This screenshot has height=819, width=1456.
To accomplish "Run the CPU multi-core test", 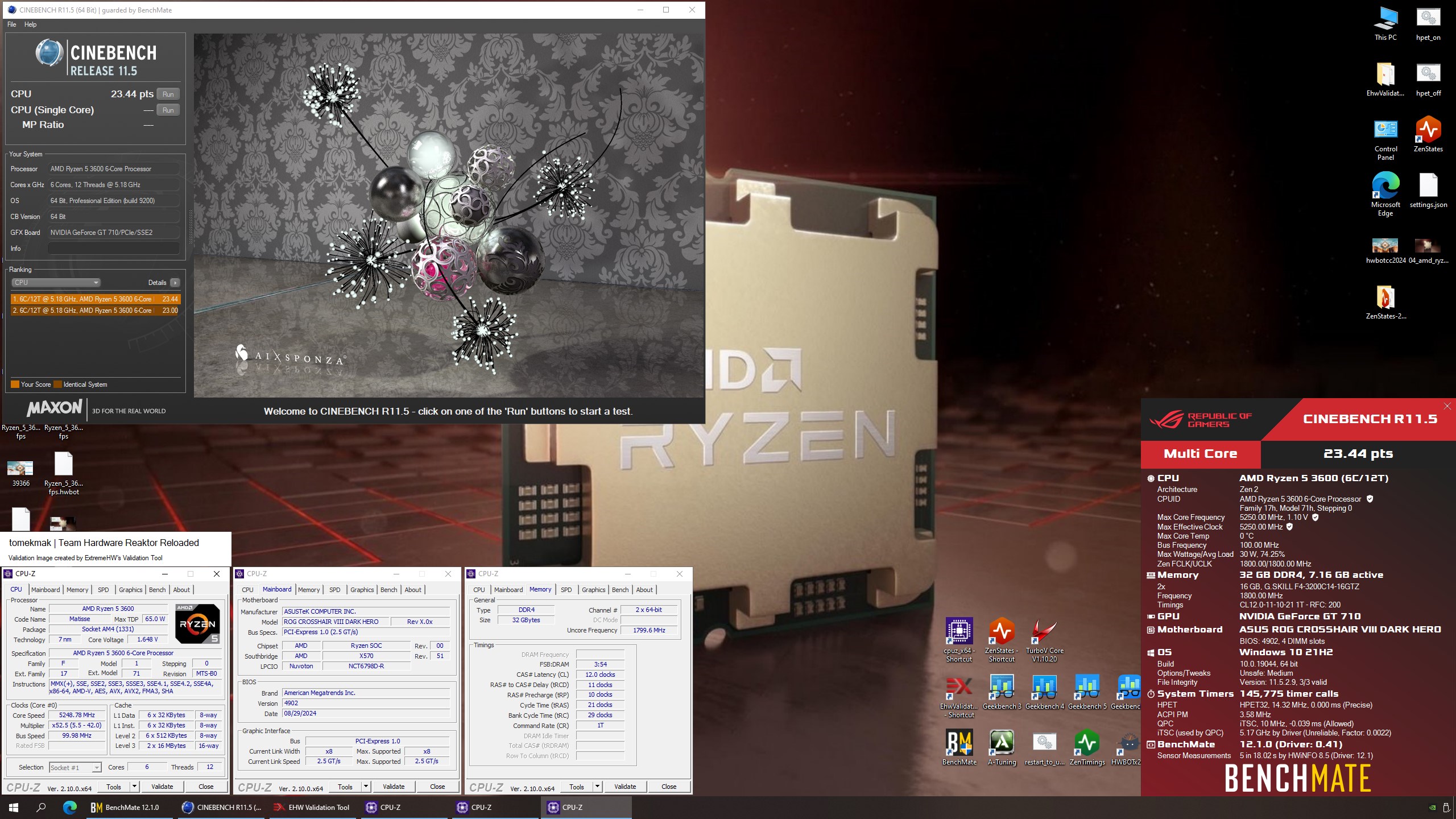I will tap(168, 94).
